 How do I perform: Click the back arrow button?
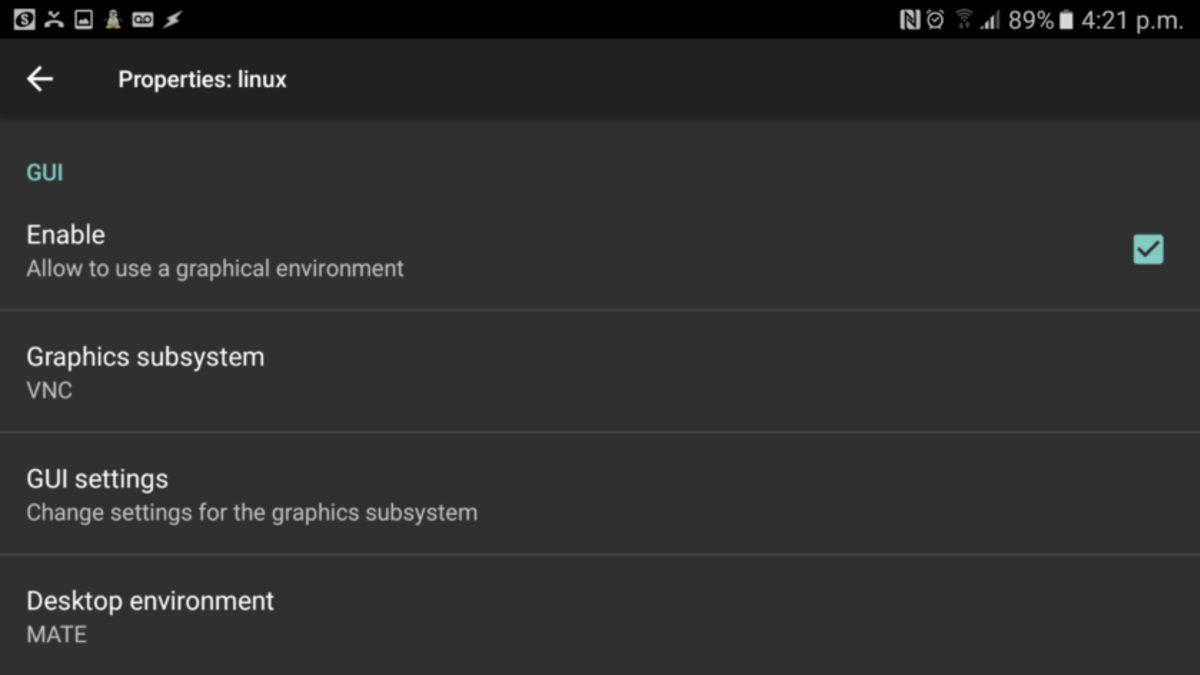point(40,79)
